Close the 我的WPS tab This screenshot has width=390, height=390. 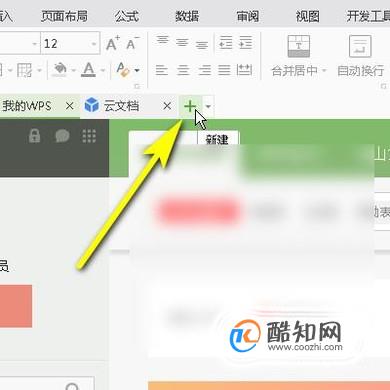70,106
